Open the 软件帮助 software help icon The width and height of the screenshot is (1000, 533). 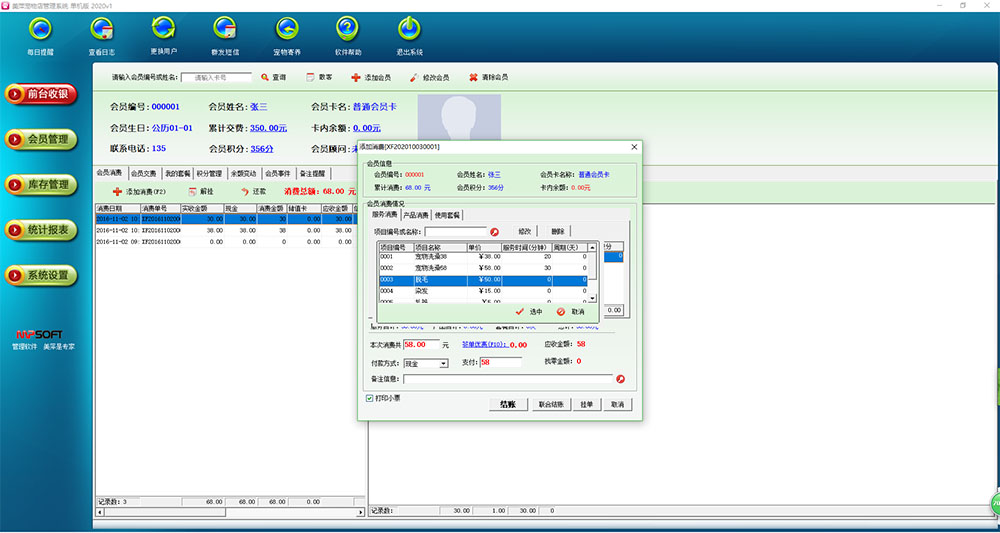[347, 30]
